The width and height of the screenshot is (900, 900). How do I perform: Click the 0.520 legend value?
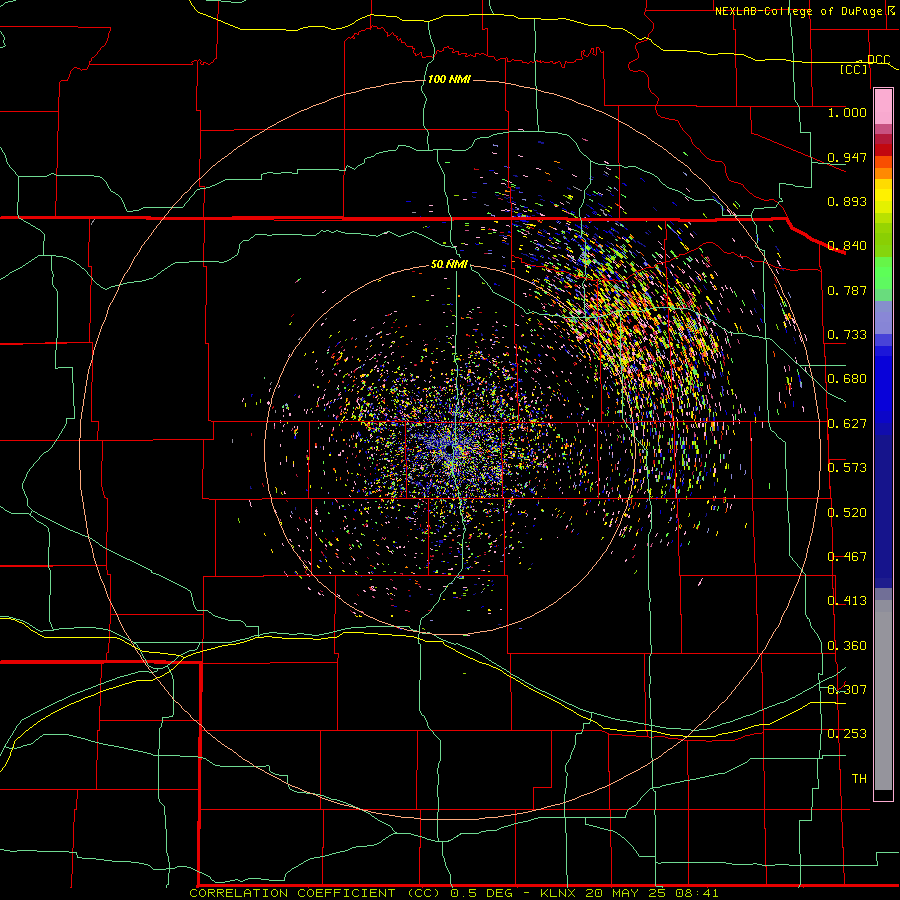[x=847, y=513]
